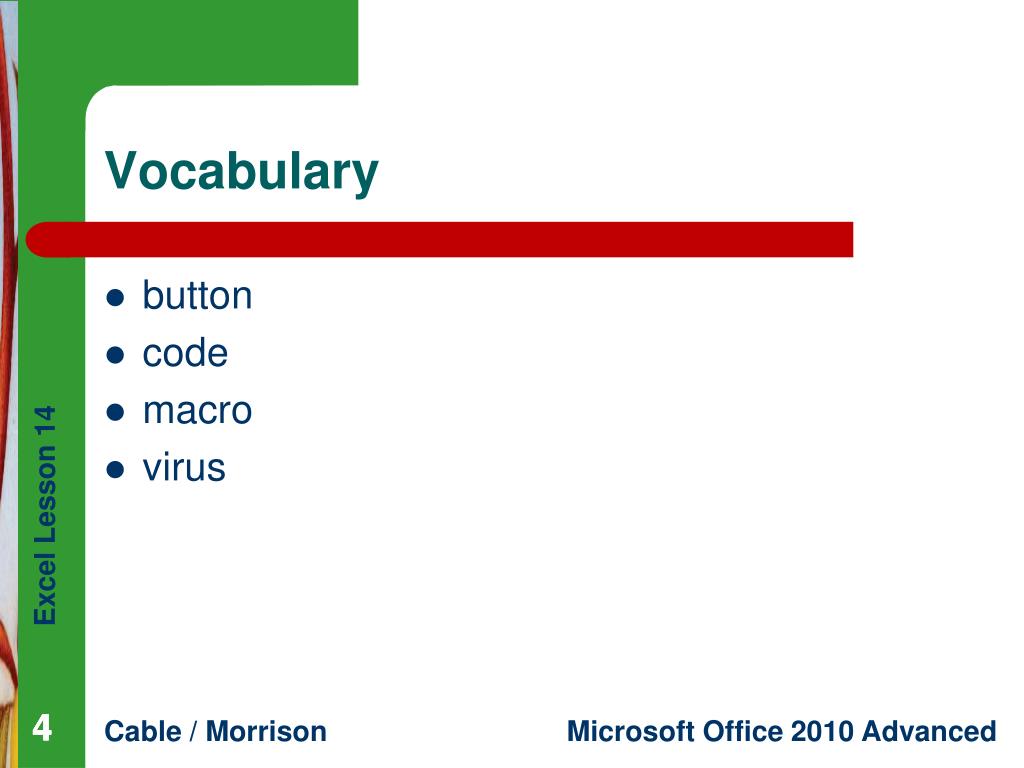The width and height of the screenshot is (1024, 768).
Task: Select the word code in the list
Action: click(185, 353)
